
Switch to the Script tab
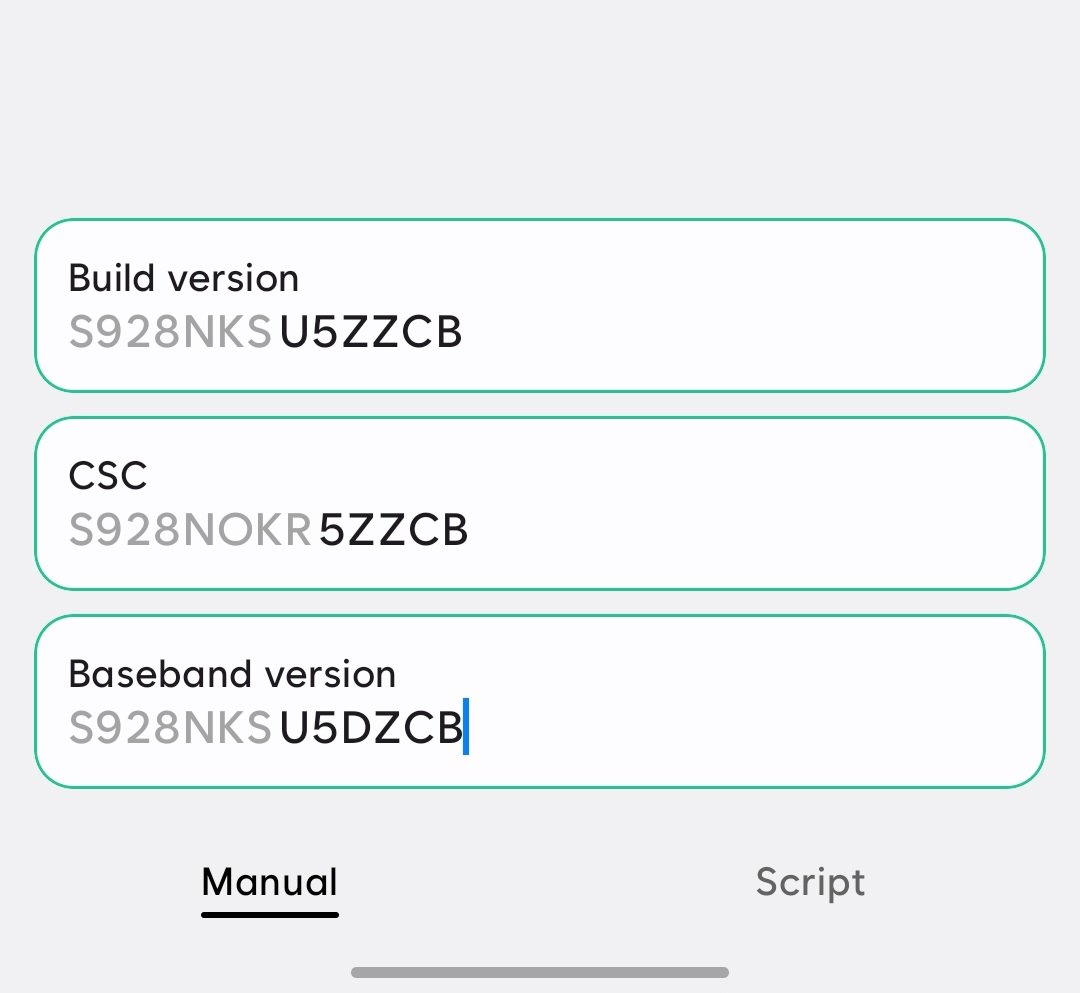[x=810, y=881]
